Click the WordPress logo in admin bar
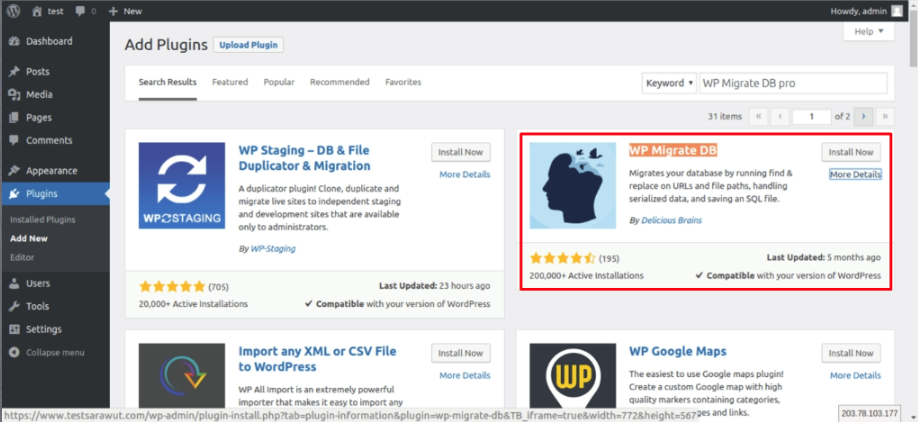918x422 pixels. click(12, 10)
